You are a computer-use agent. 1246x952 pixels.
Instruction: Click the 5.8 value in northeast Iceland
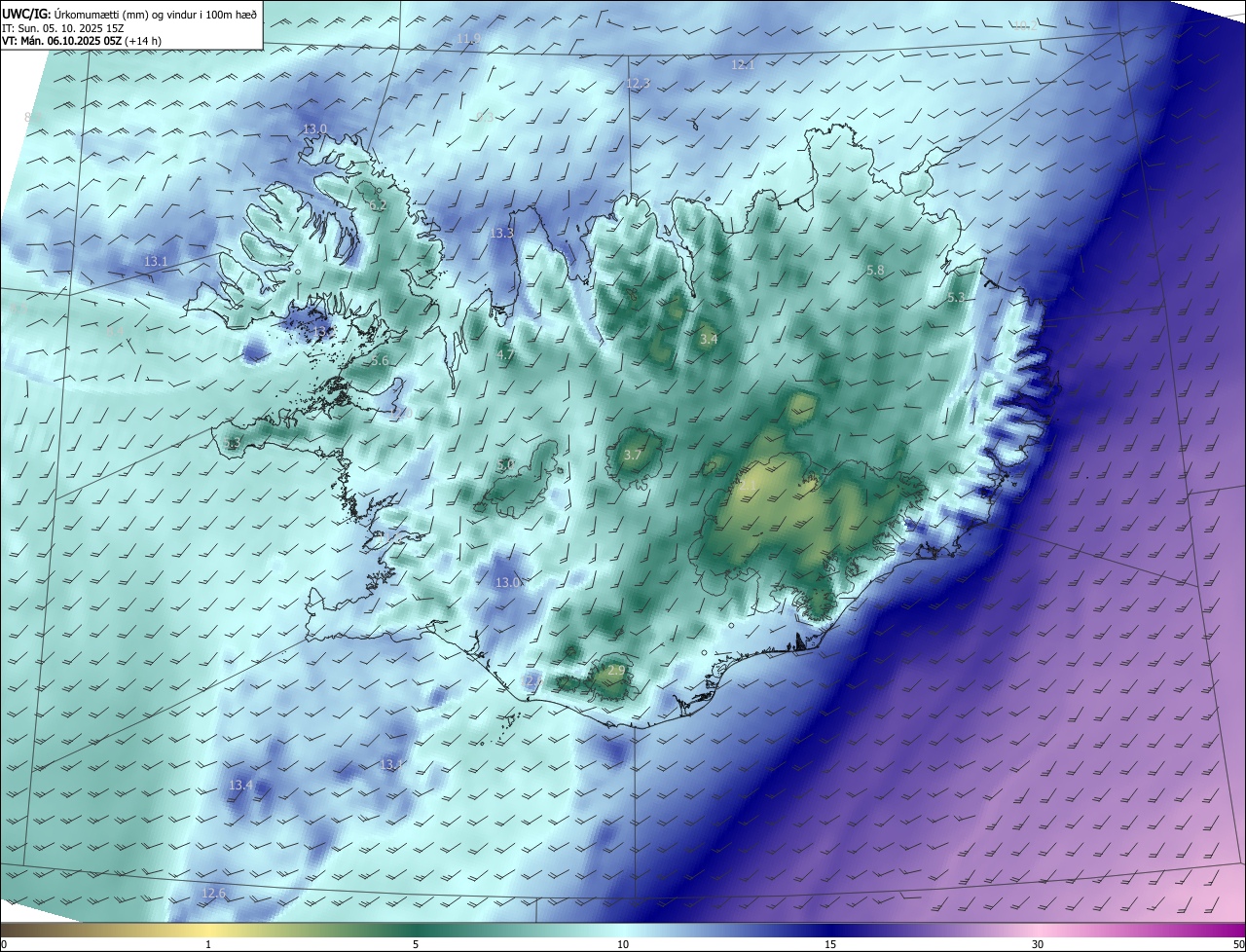click(875, 271)
